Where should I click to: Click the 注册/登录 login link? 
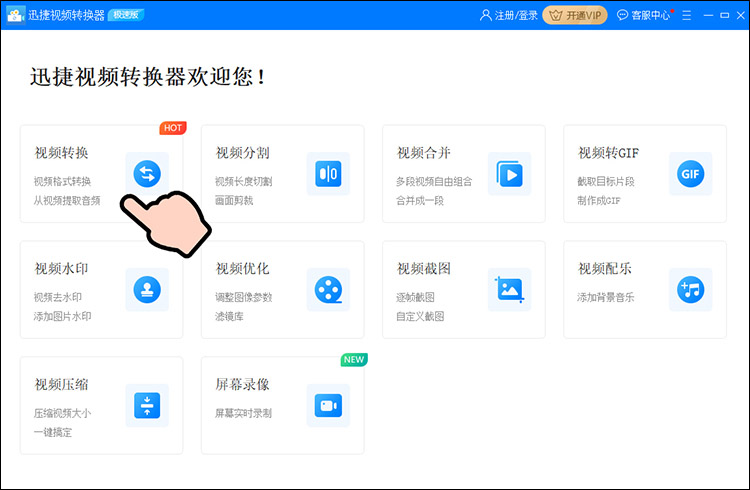(508, 15)
